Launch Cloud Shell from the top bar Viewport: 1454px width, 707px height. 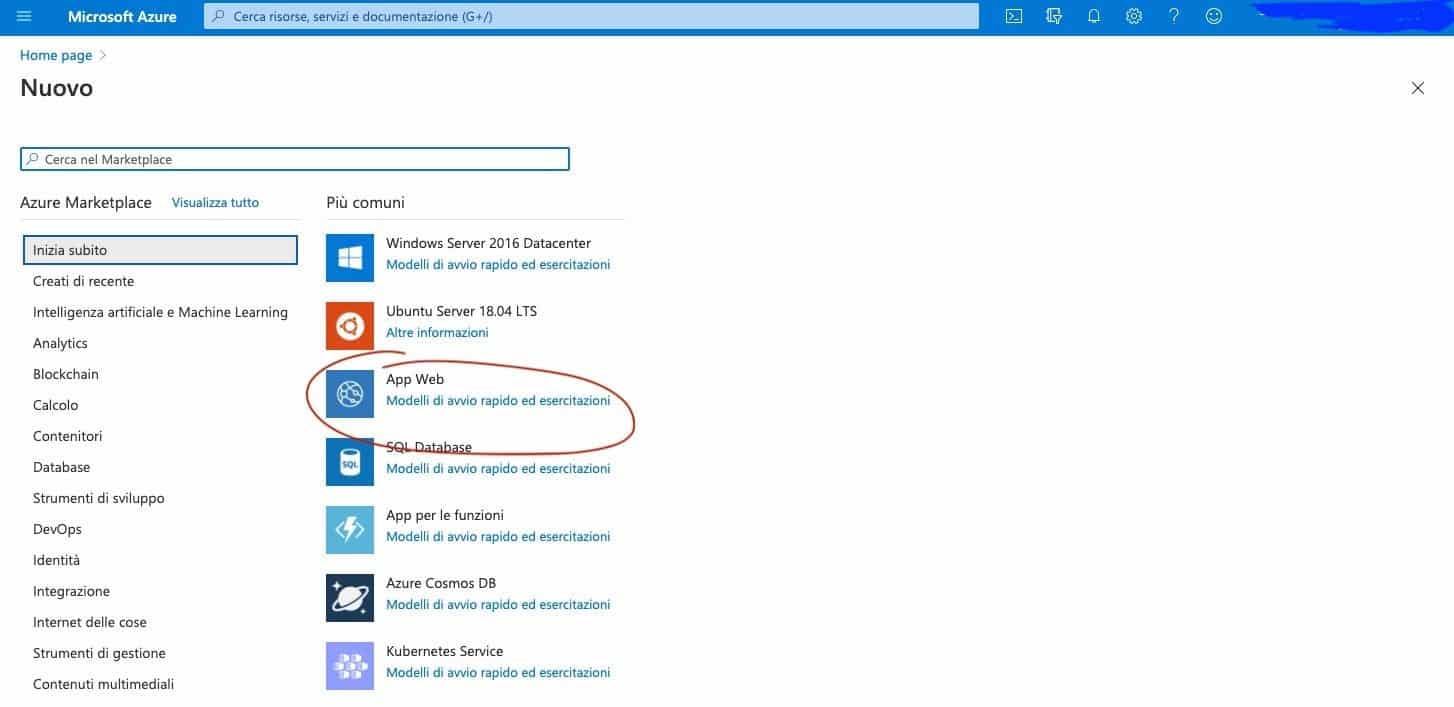point(1014,16)
